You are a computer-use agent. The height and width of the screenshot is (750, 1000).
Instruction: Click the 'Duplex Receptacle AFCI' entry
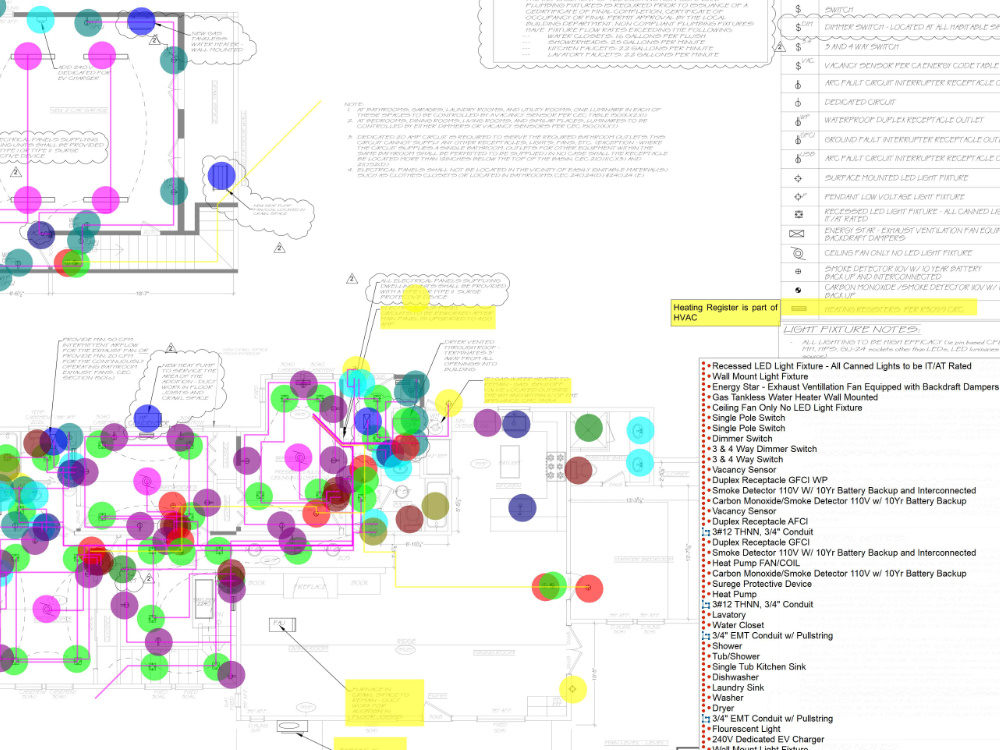pyautogui.click(x=760, y=522)
